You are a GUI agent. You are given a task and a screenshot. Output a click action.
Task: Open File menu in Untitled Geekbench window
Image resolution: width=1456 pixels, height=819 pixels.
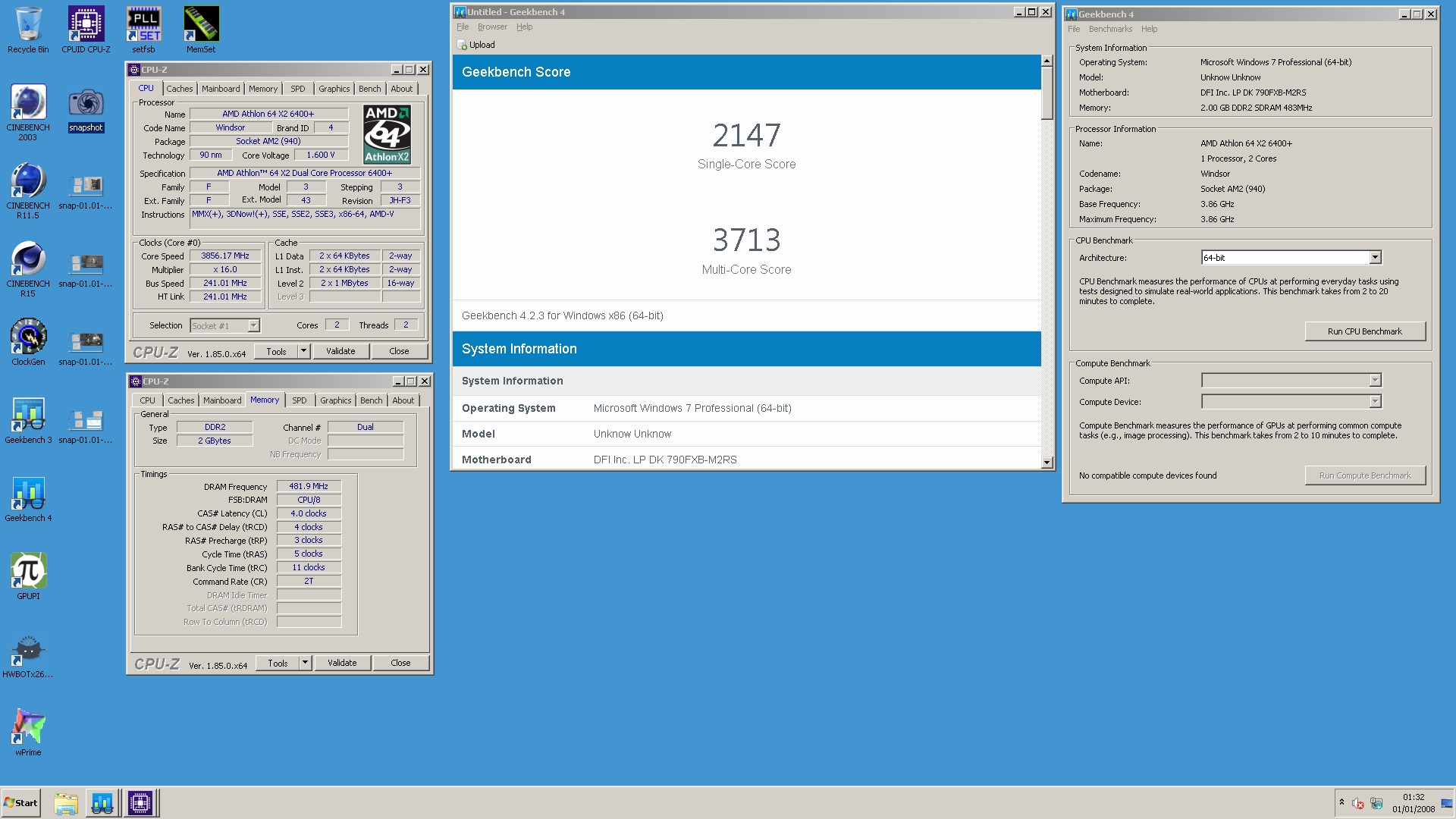click(x=463, y=27)
